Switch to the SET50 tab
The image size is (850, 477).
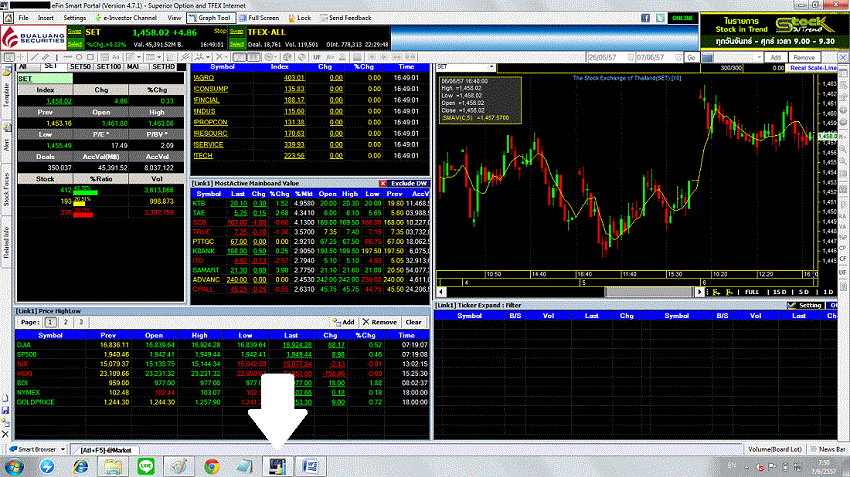tap(80, 67)
